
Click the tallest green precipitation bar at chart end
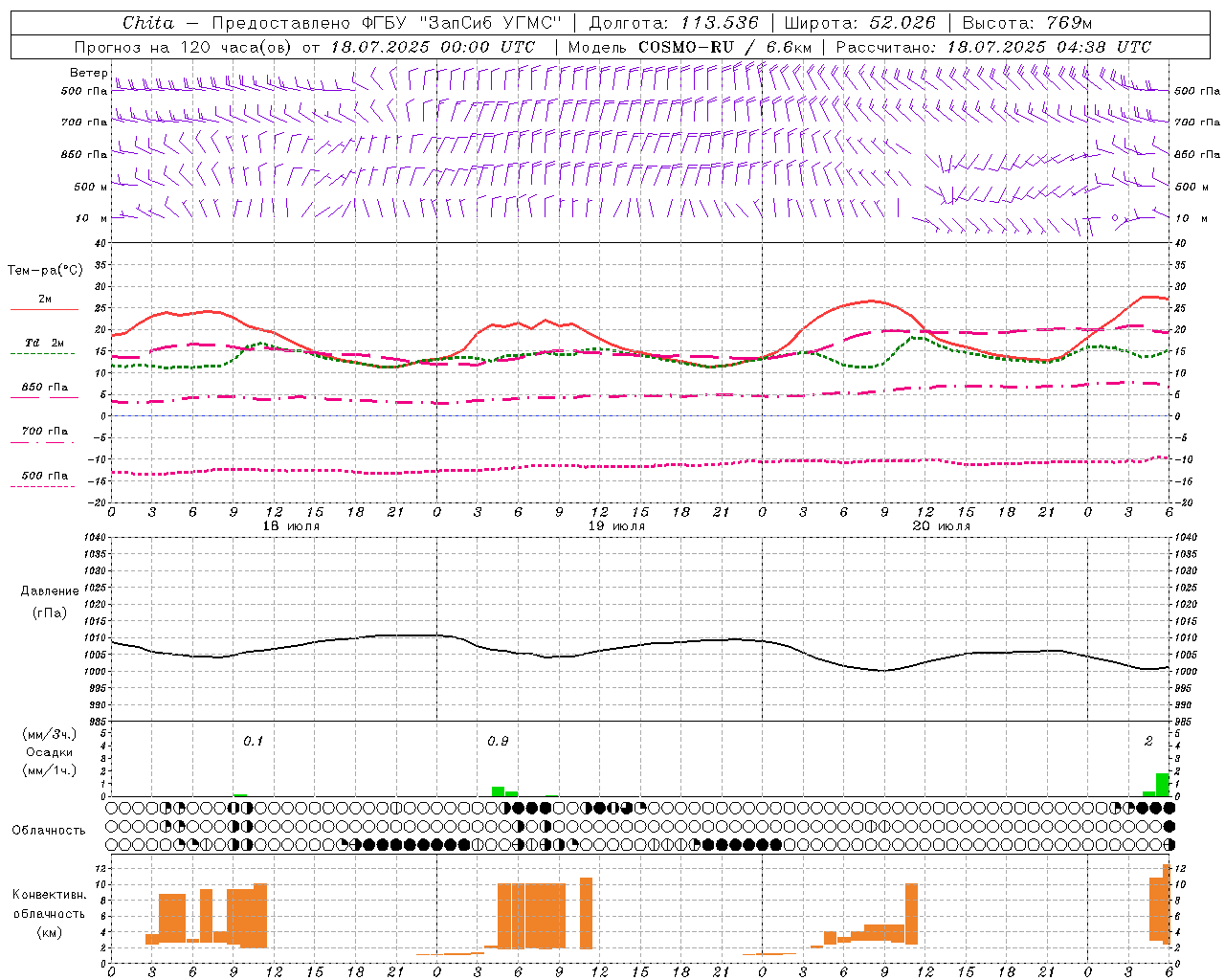1162,785
